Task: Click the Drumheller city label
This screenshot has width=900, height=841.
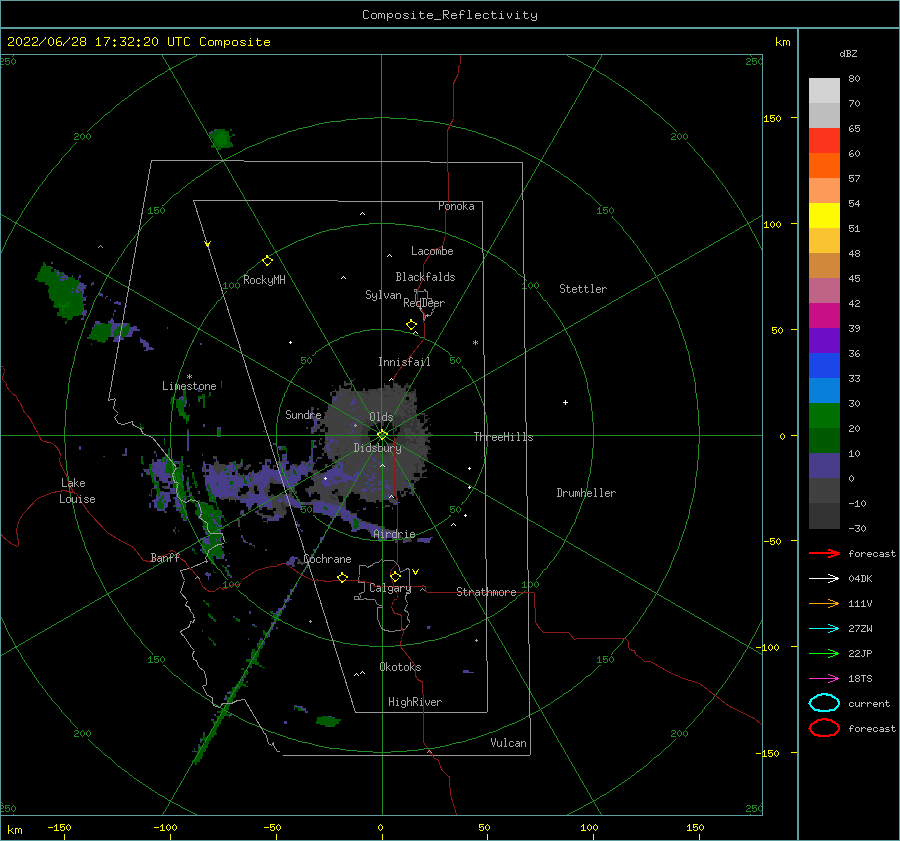Action: (x=586, y=493)
